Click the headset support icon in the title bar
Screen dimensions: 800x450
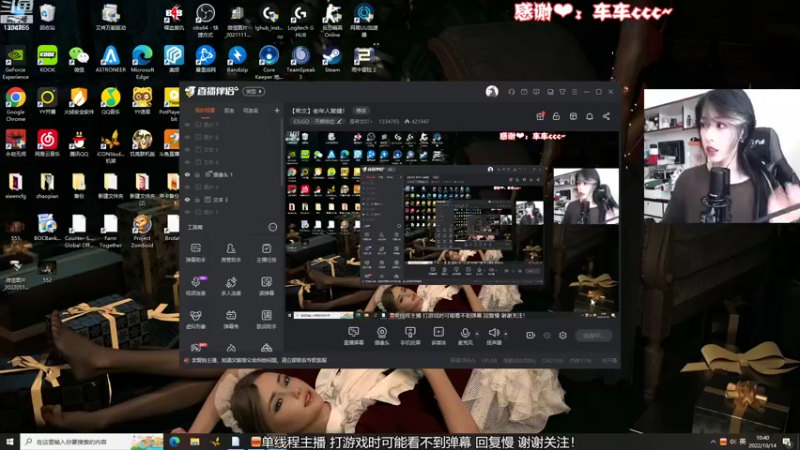pos(512,92)
